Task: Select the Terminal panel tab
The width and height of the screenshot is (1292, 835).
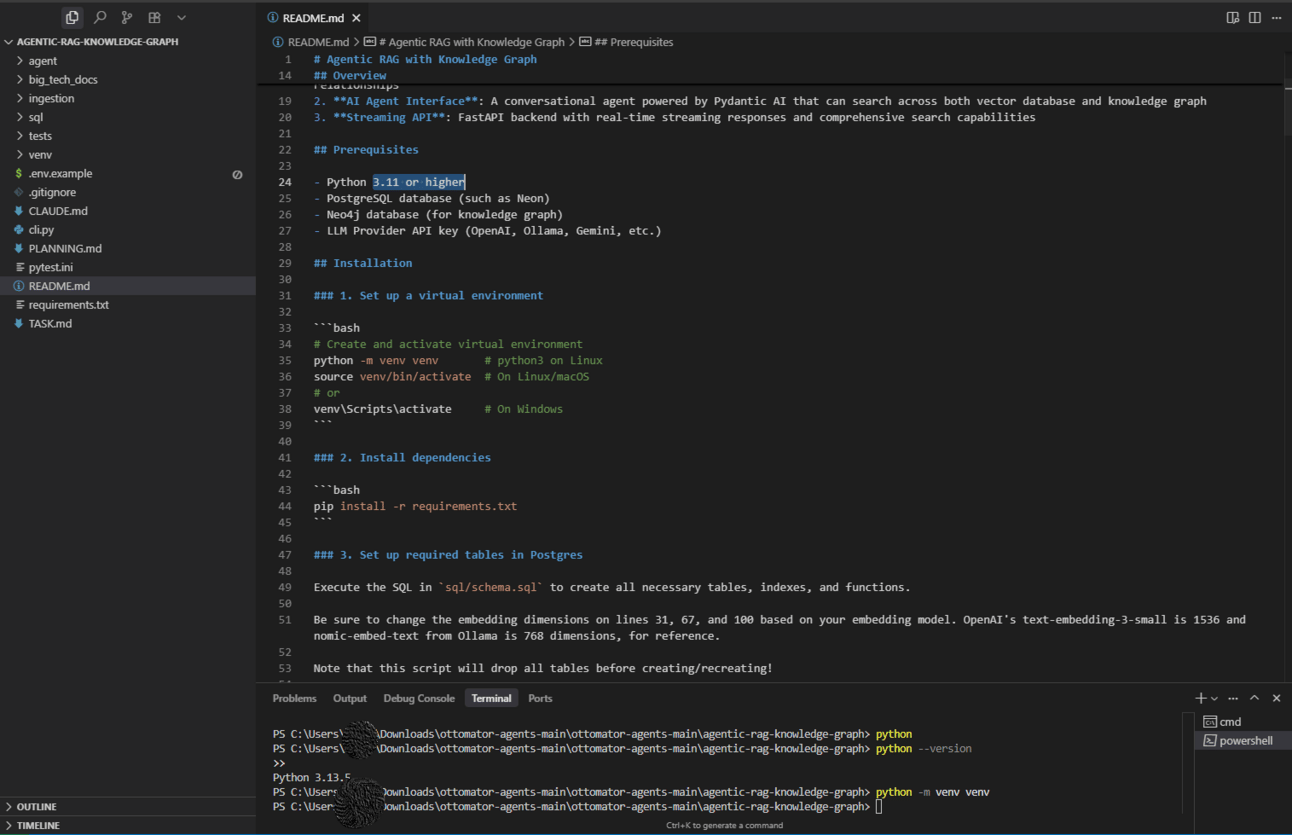Action: coord(491,698)
